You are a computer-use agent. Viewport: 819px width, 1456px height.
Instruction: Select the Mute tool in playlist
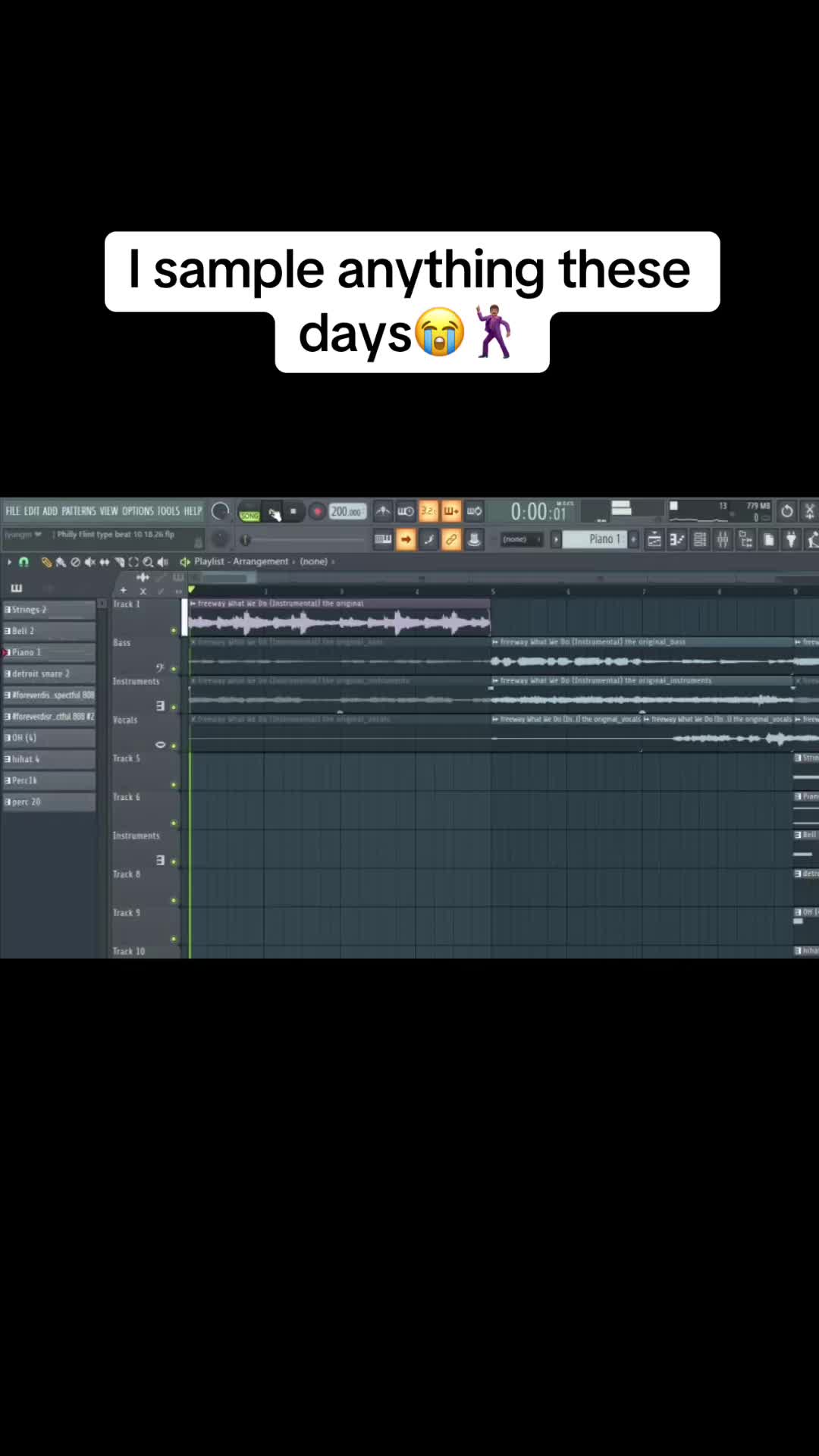coord(90,562)
